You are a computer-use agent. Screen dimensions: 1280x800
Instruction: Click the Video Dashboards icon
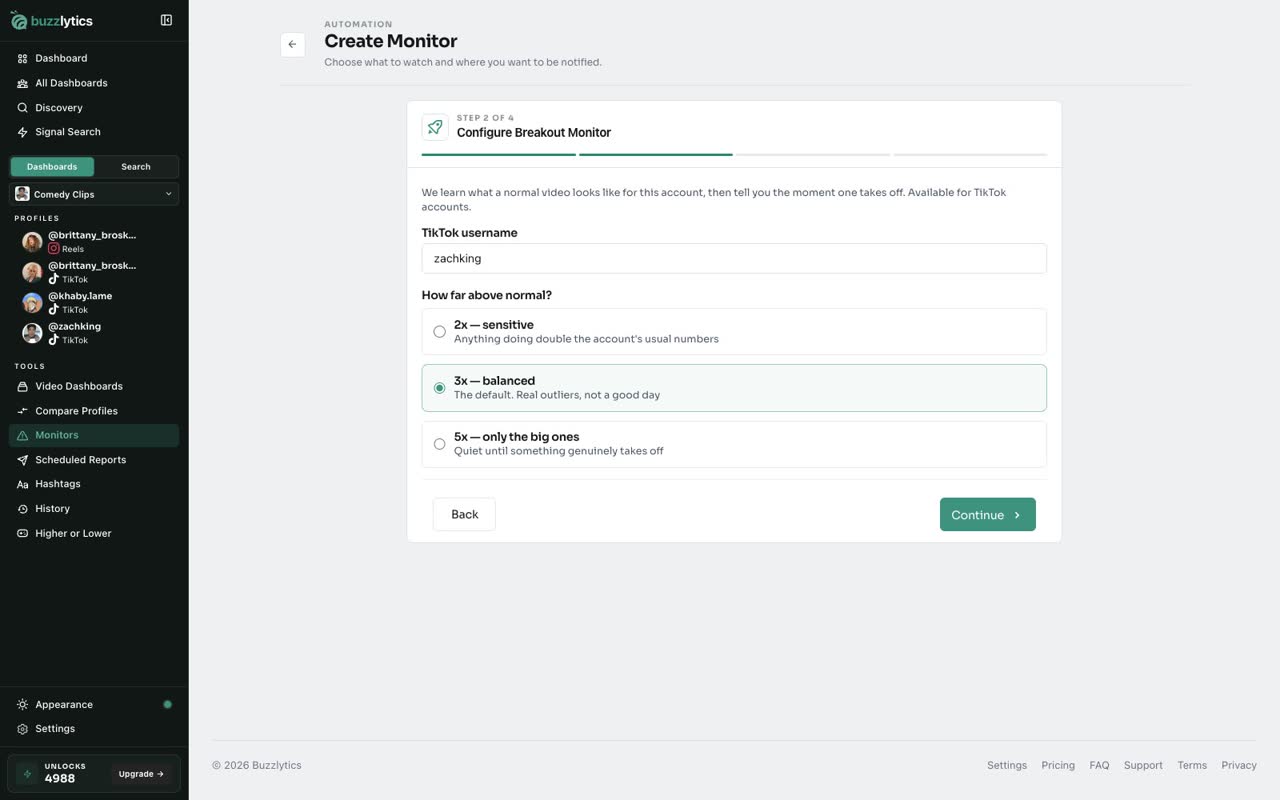click(x=23, y=386)
